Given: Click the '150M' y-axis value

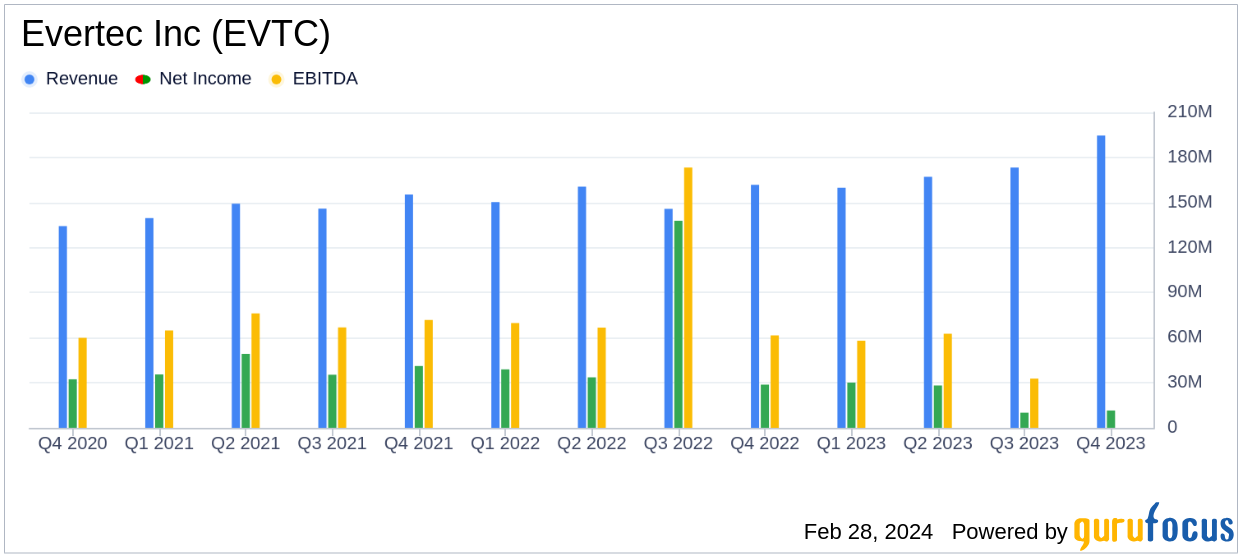Looking at the screenshot, I should point(1190,202).
